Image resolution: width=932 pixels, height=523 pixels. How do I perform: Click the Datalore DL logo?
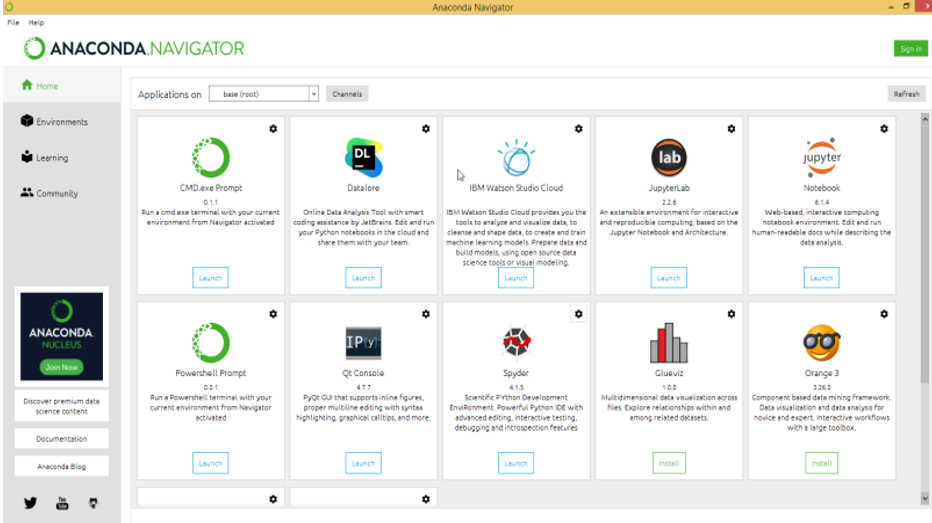(x=363, y=157)
